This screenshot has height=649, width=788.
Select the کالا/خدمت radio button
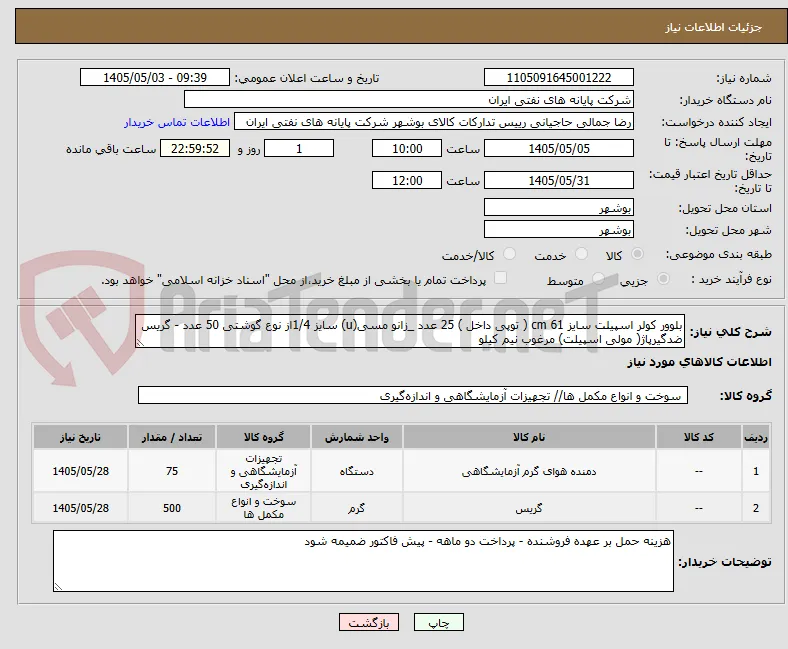(510, 254)
